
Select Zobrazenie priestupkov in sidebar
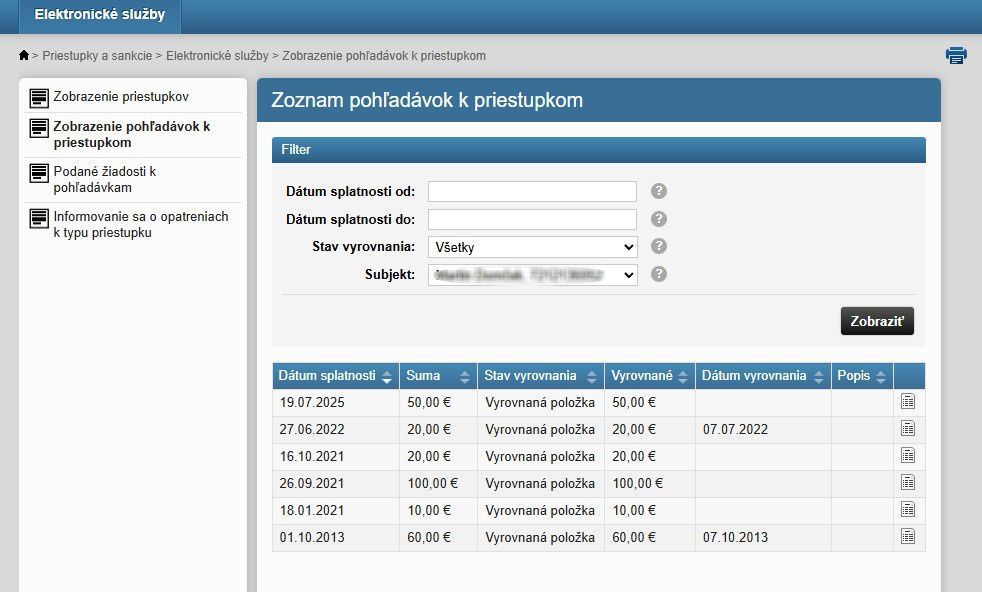pyautogui.click(x=121, y=97)
